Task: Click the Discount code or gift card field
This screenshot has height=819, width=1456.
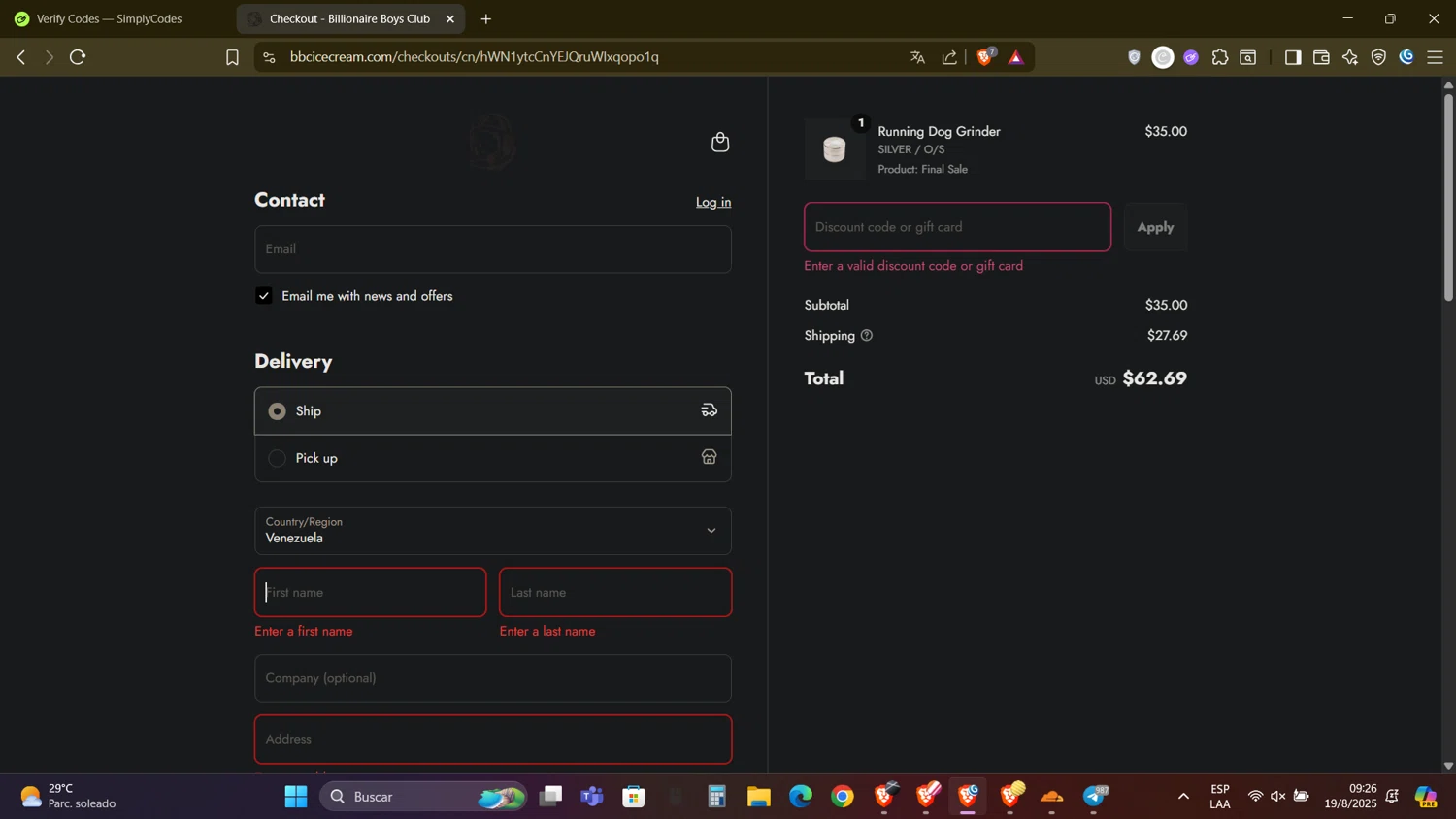Action: pyautogui.click(x=958, y=227)
